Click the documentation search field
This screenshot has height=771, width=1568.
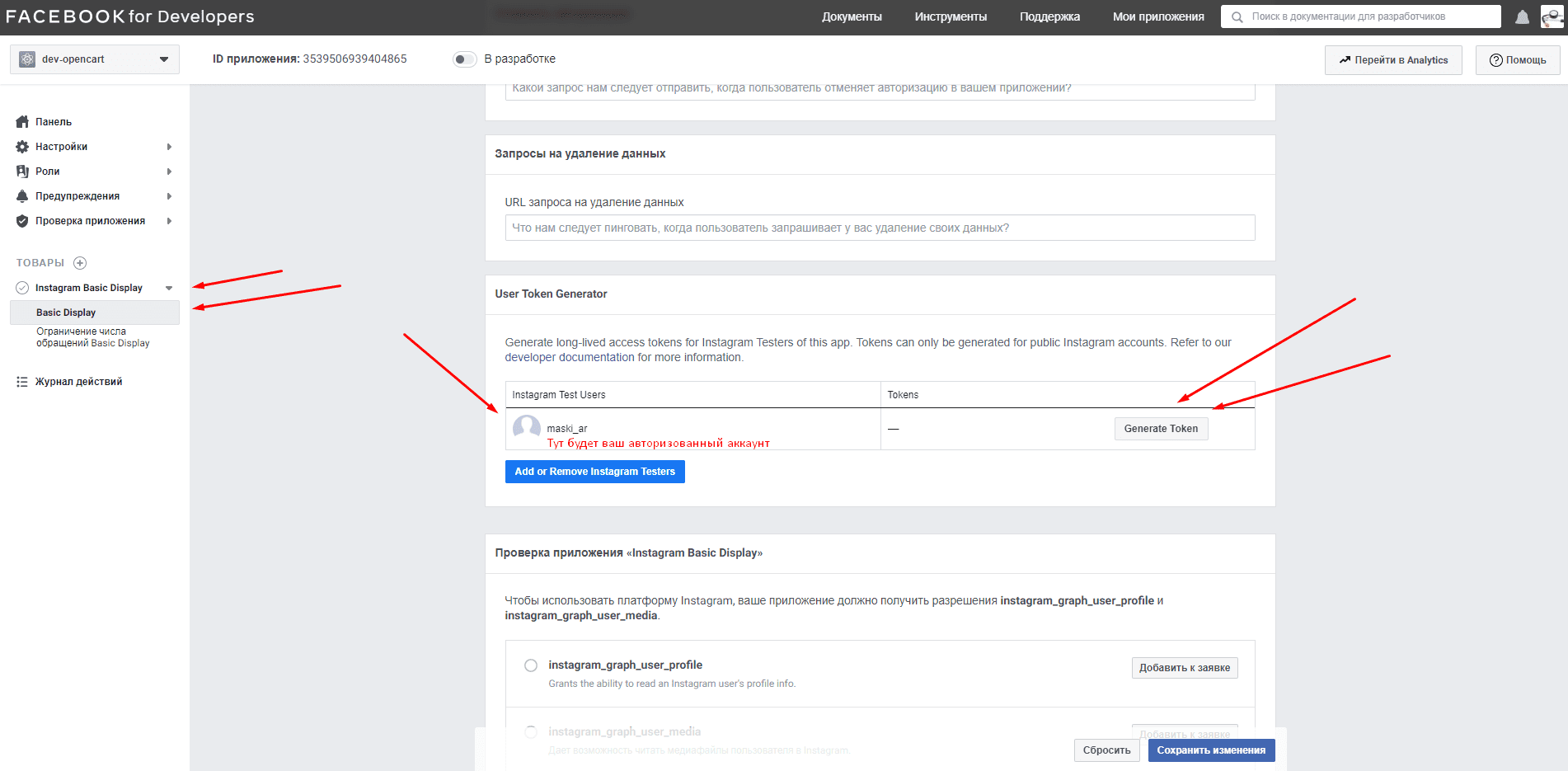click(1360, 16)
